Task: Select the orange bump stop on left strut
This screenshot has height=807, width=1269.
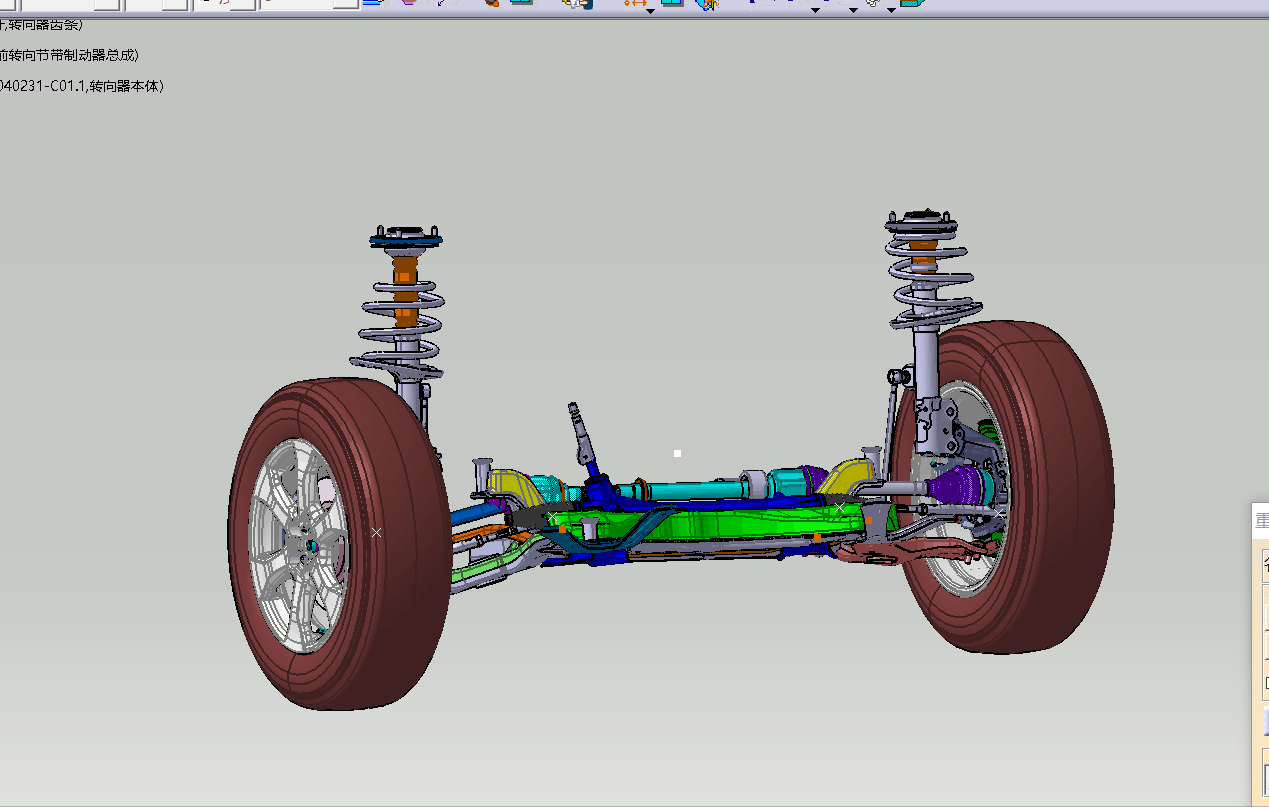Action: point(404,292)
